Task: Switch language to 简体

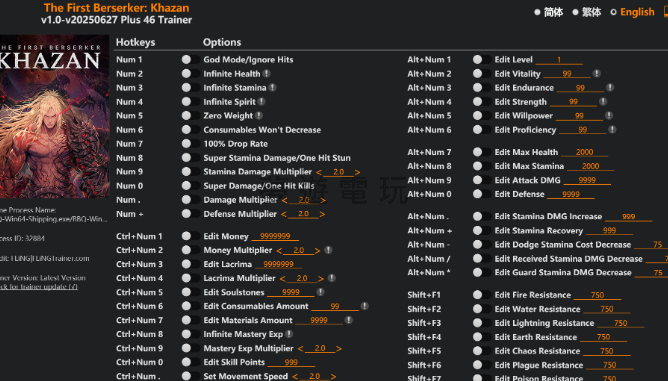Action: click(x=549, y=12)
